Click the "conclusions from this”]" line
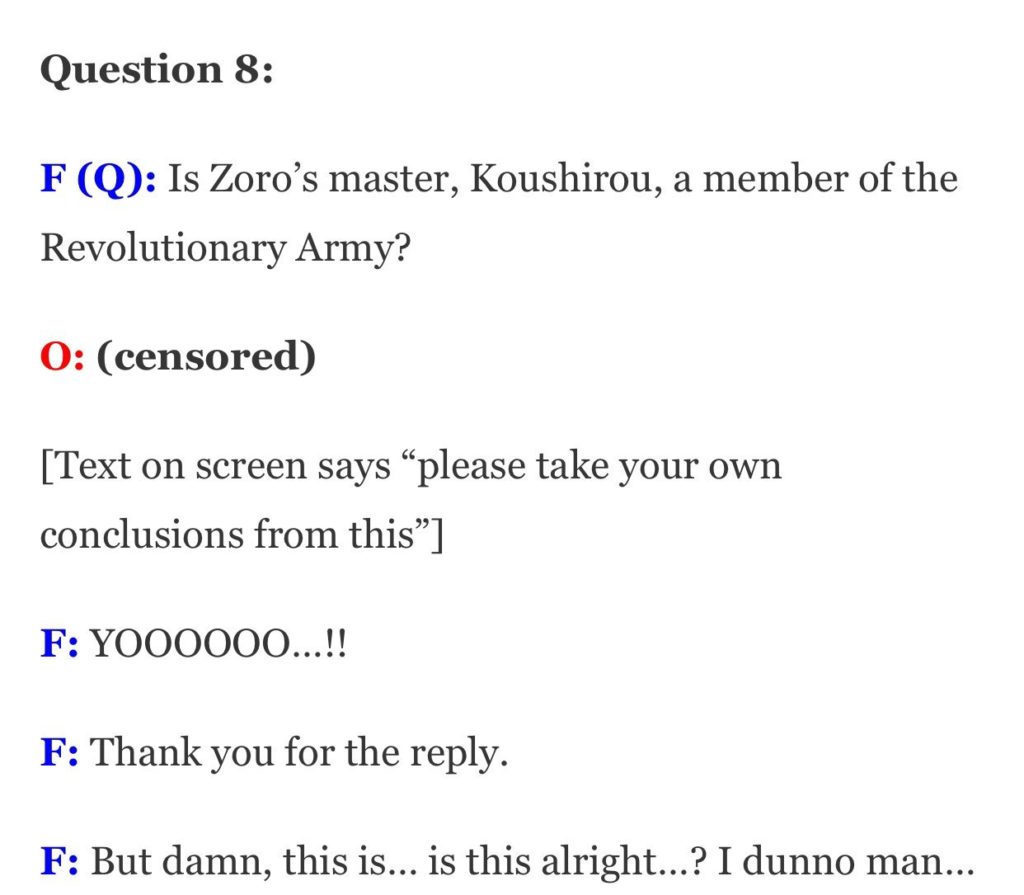Screen dimensions: 1024x895 tap(242, 534)
